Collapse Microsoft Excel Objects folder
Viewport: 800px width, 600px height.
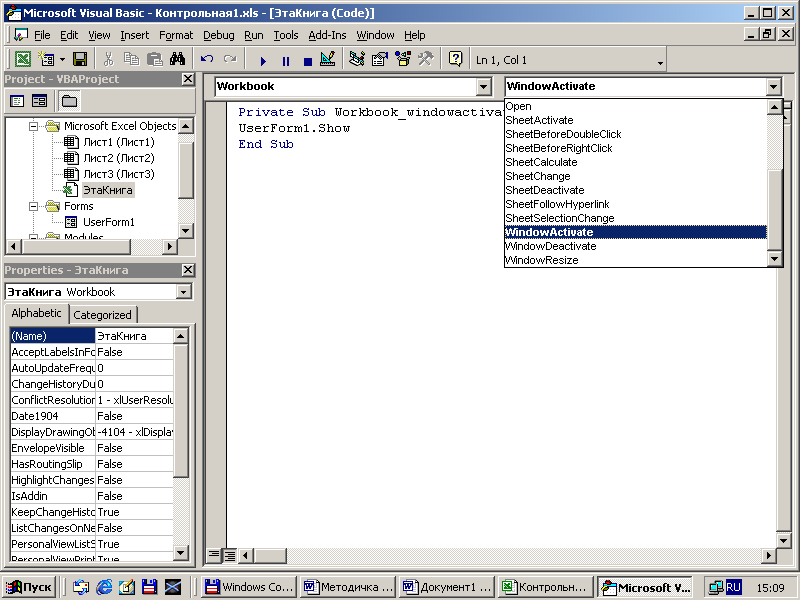click(x=34, y=126)
